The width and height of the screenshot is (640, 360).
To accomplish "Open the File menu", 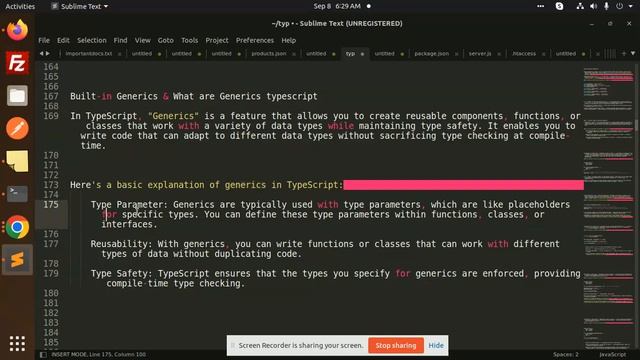I will point(44,40).
